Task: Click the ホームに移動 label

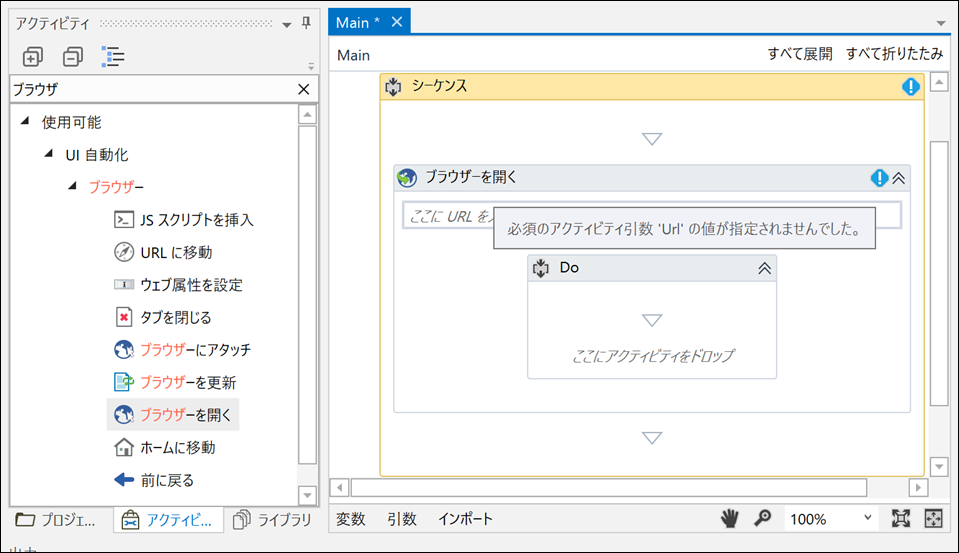Action: [177, 448]
